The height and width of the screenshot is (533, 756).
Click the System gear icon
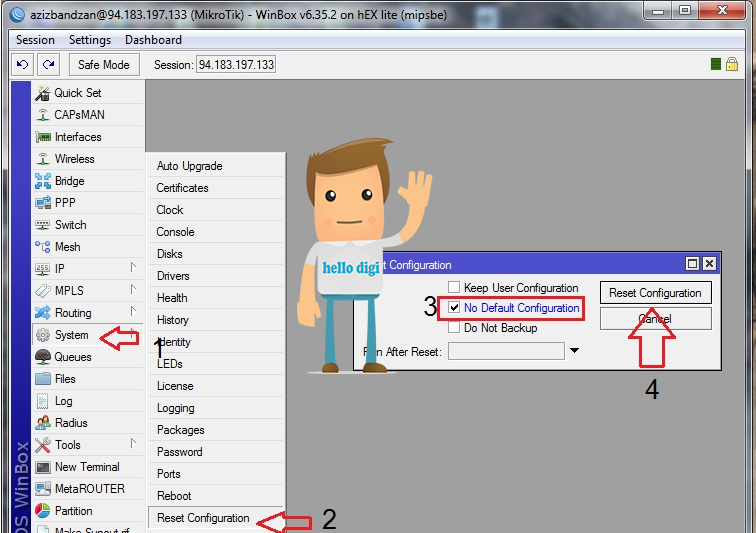42,335
